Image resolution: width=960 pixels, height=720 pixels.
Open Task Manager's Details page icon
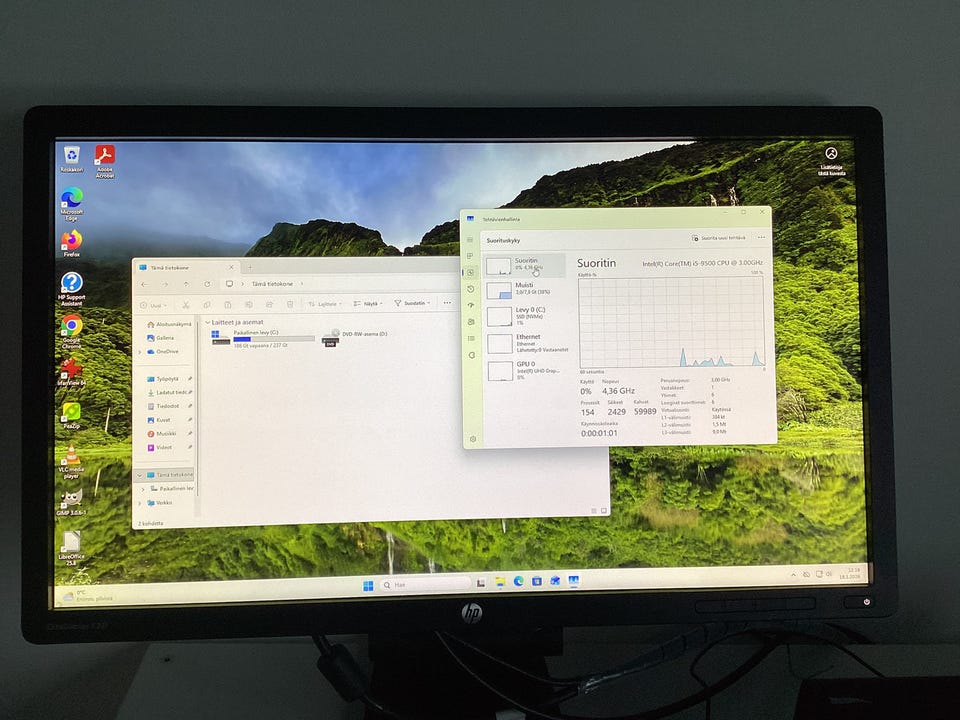click(471, 338)
